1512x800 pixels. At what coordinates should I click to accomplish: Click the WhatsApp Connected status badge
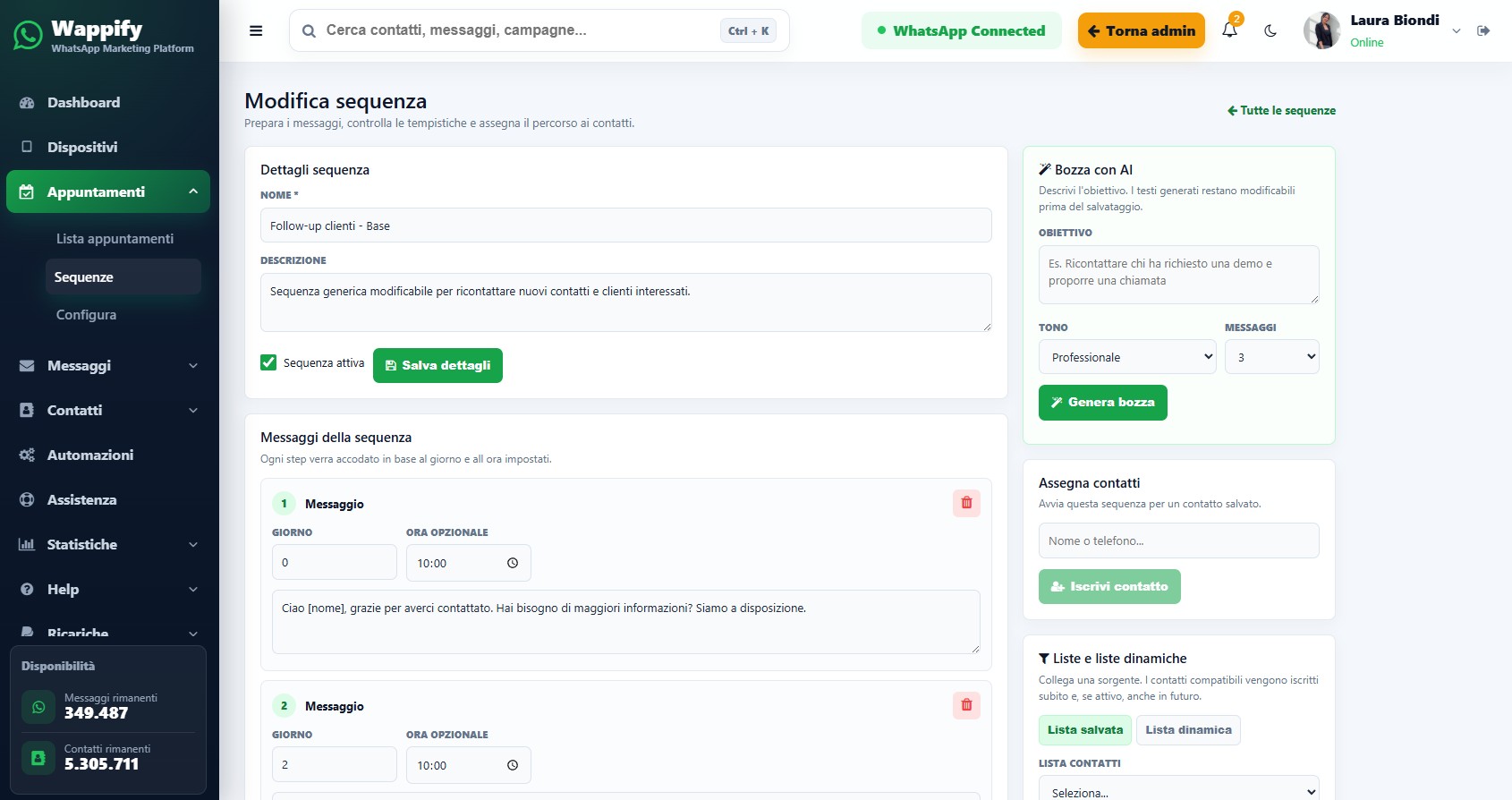pyautogui.click(x=961, y=30)
